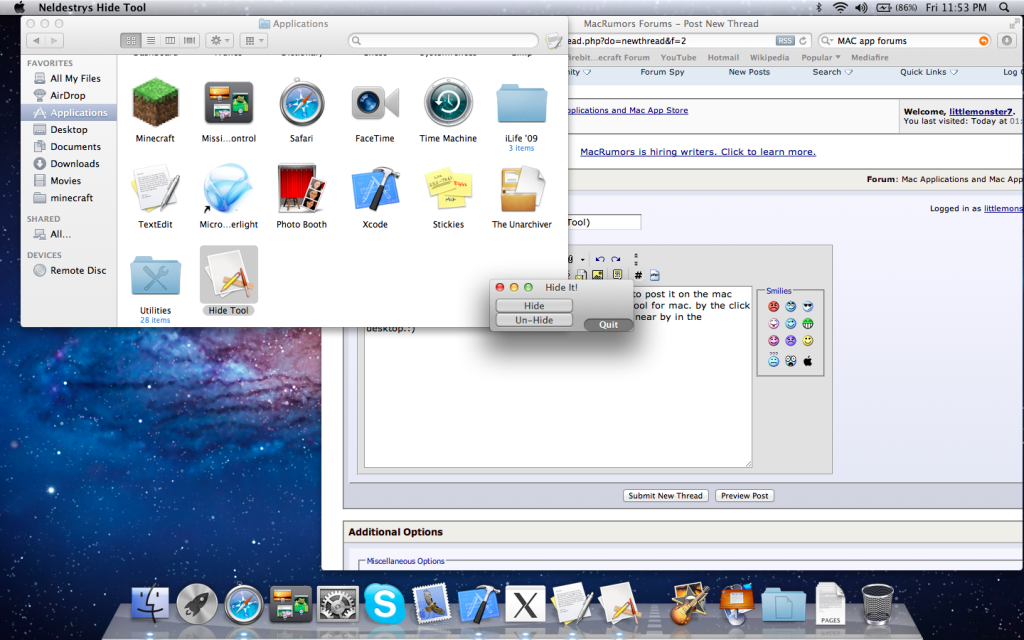Select minecraft folder in Finder sidebar

(x=69, y=197)
